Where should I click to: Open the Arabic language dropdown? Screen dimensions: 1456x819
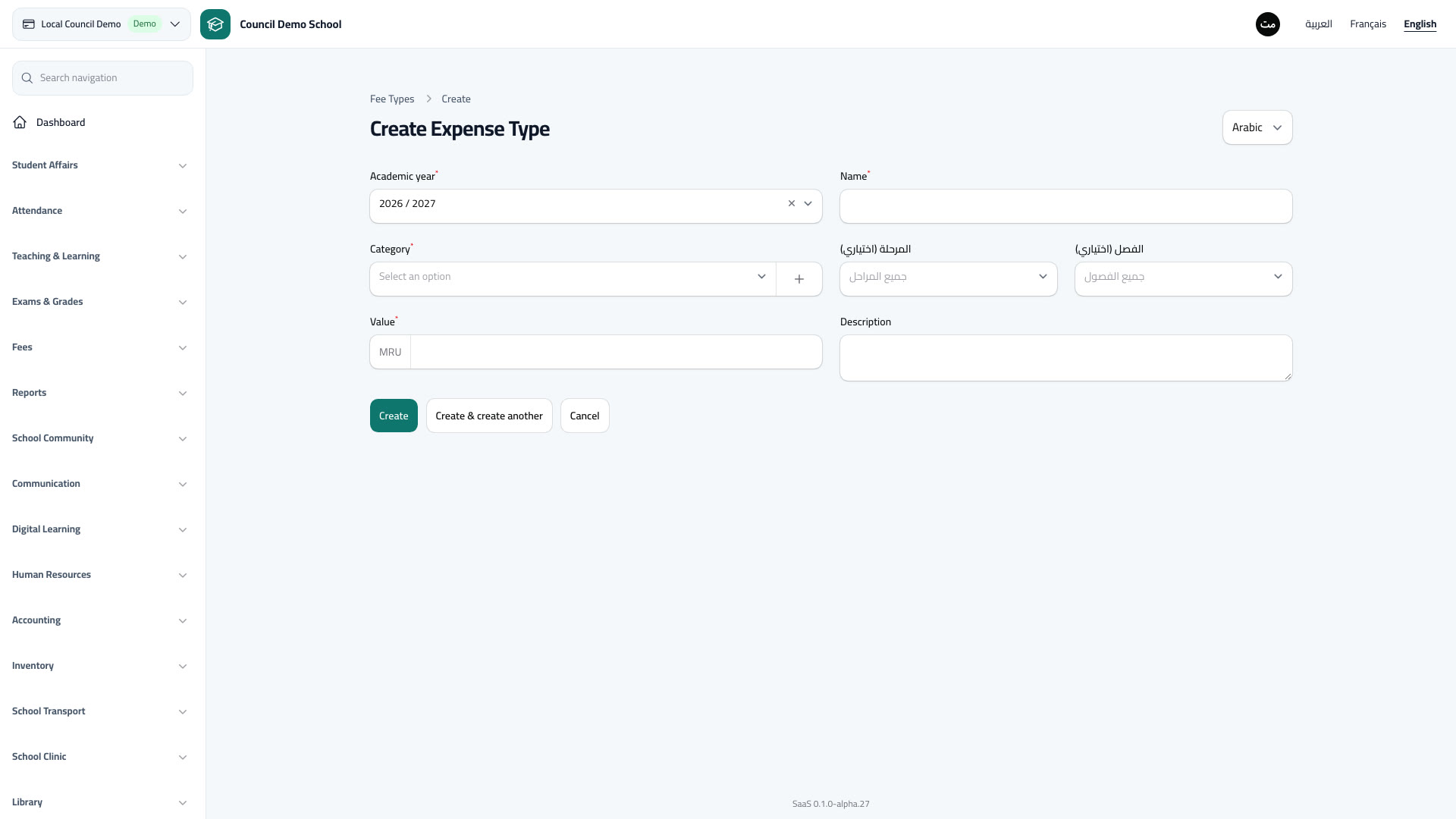tap(1257, 127)
